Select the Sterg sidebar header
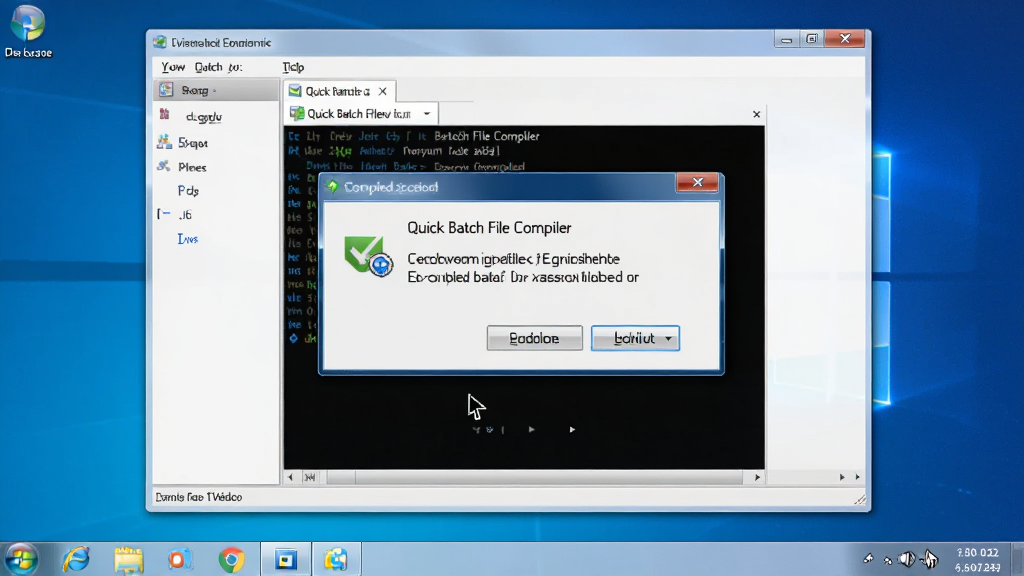 tap(216, 90)
